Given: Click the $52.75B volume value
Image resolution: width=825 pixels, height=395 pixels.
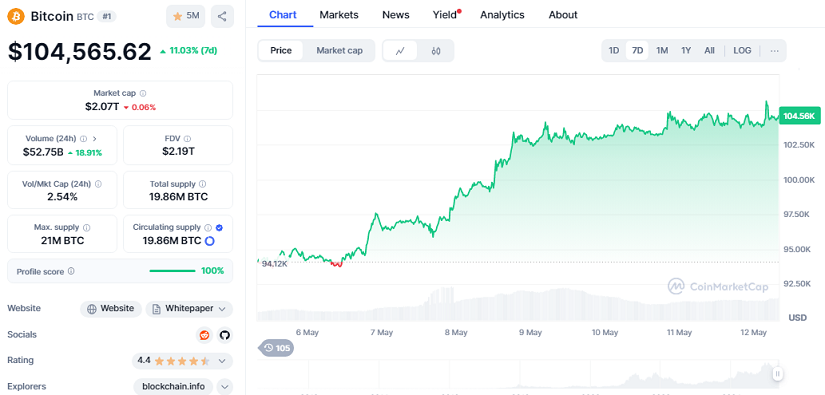Looking at the screenshot, I should (43, 153).
